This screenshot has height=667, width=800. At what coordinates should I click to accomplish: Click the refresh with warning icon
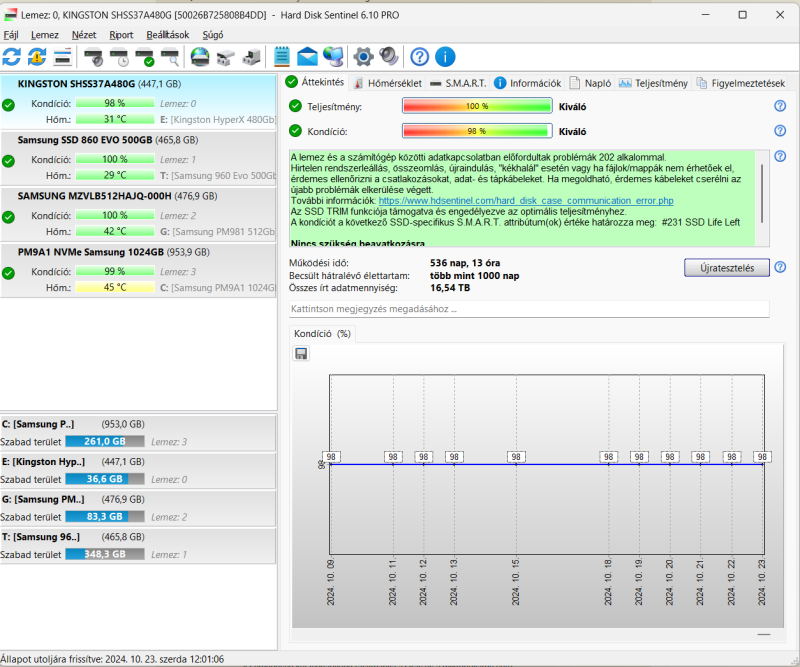point(37,57)
